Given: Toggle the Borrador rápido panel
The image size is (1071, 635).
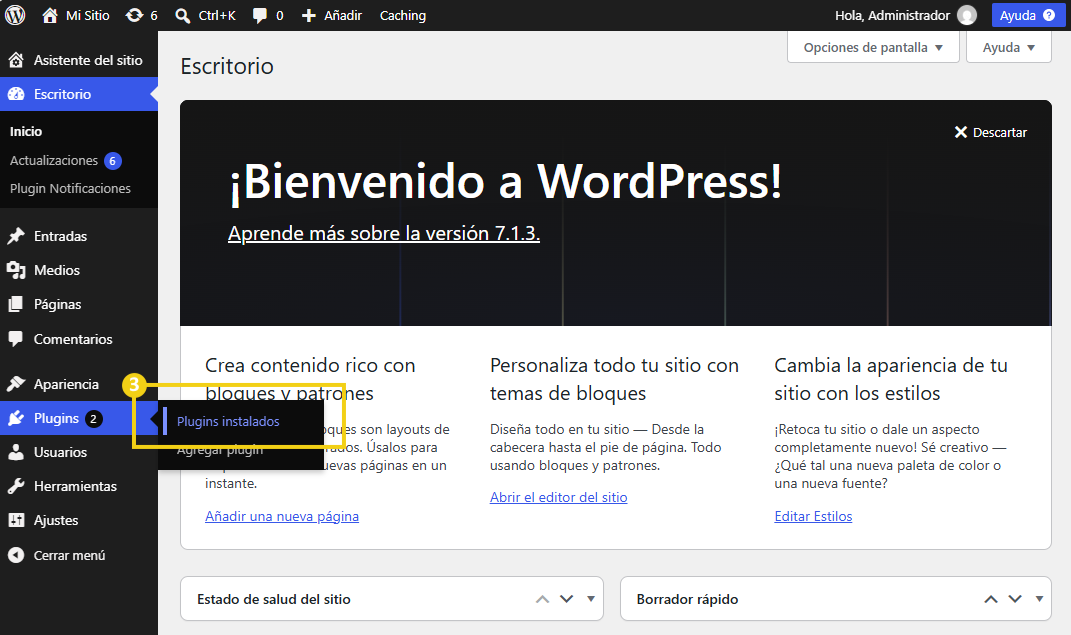Looking at the screenshot, I should [1039, 599].
